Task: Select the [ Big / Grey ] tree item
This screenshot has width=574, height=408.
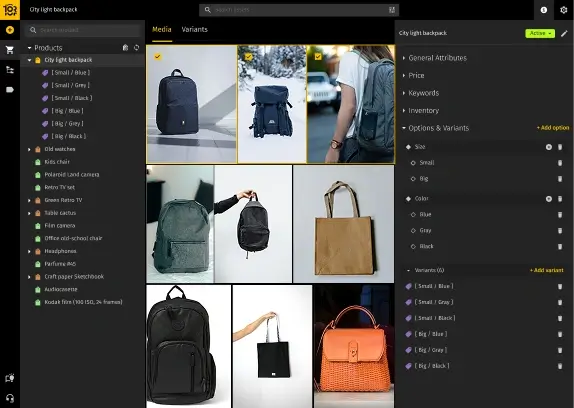Action: [x=68, y=124]
